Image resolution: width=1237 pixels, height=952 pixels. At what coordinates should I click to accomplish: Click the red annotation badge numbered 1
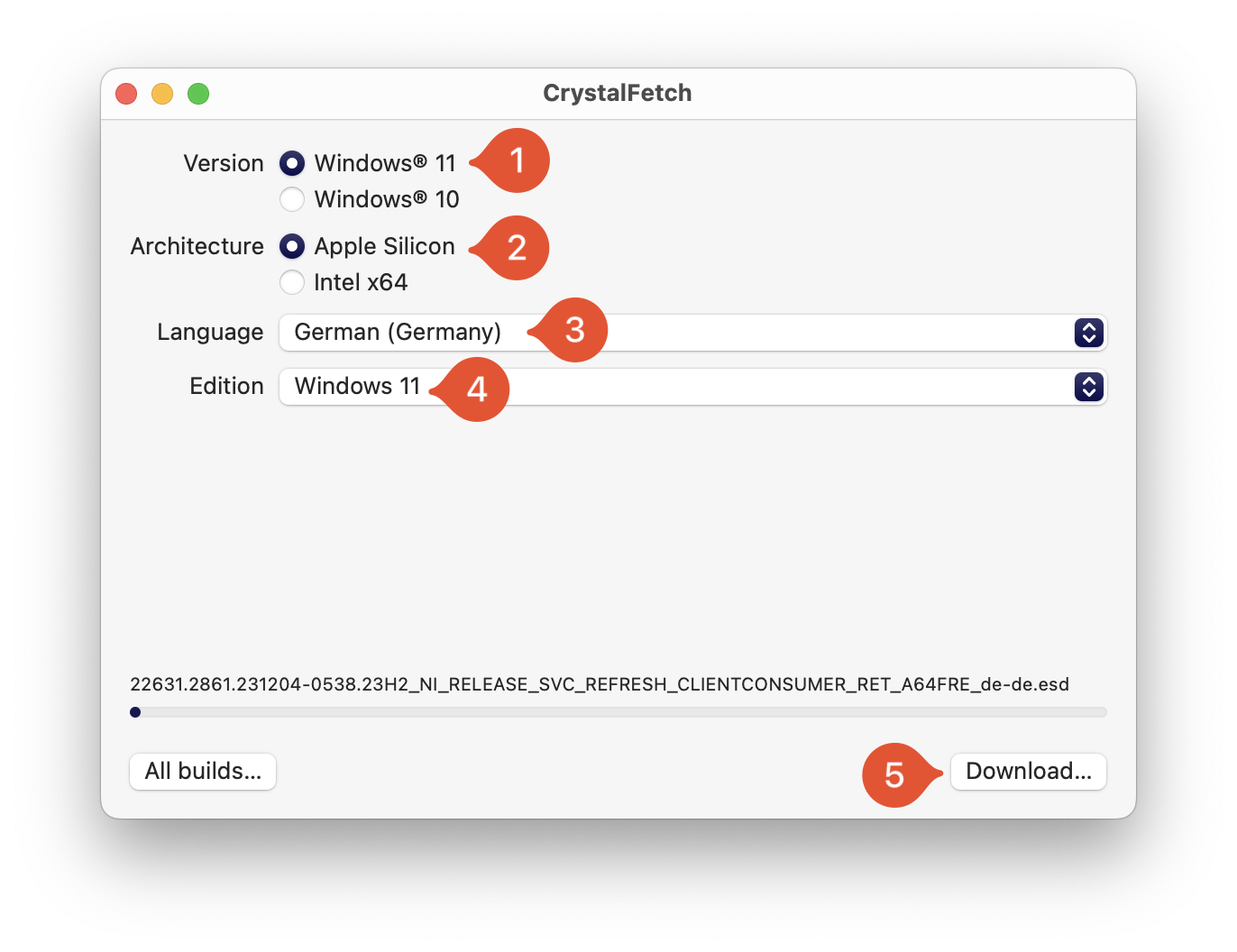pos(517,160)
